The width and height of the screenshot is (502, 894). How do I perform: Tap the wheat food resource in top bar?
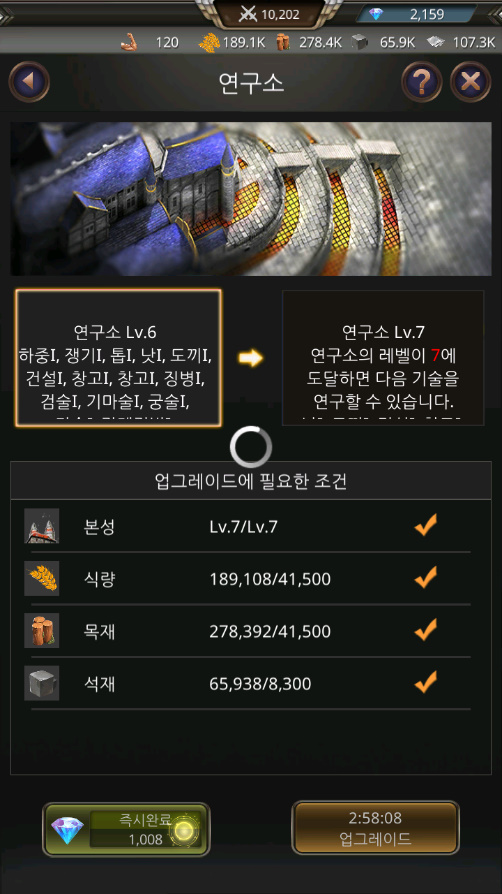click(x=231, y=42)
